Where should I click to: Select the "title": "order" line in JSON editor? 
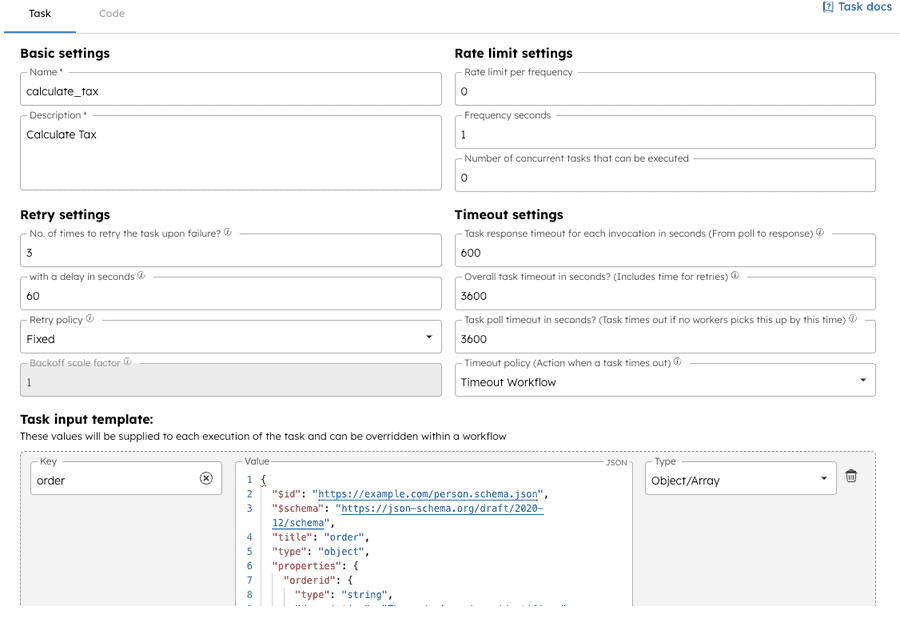point(320,537)
